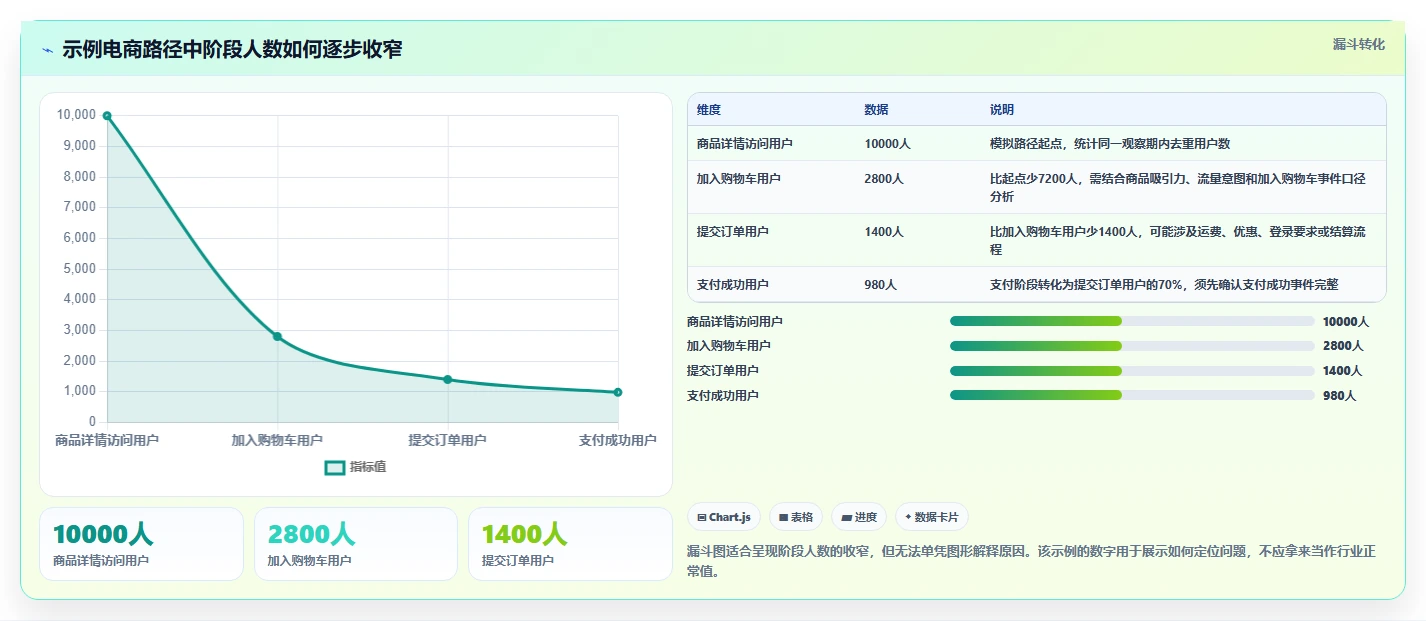Click table cell 商品详情访问用户

[x=745, y=144]
